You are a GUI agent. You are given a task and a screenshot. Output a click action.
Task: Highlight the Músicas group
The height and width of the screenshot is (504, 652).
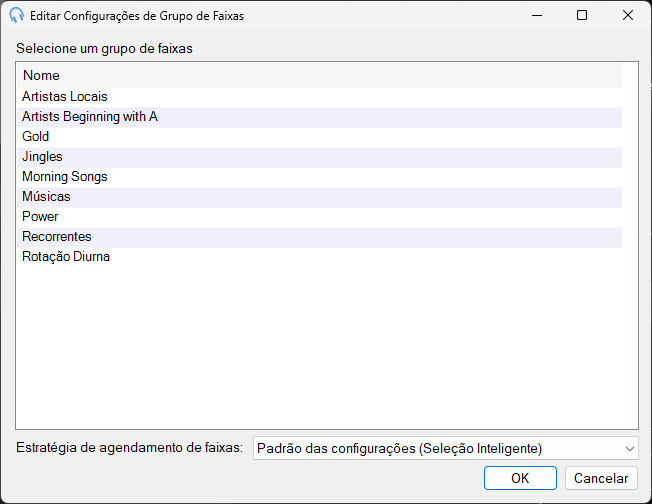(320, 197)
